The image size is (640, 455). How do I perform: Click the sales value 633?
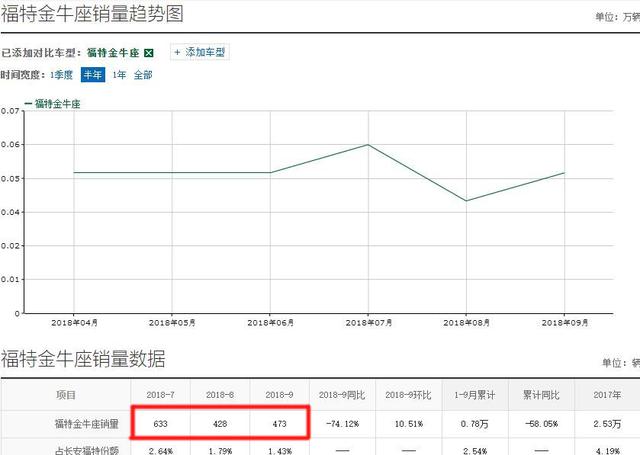(x=160, y=424)
